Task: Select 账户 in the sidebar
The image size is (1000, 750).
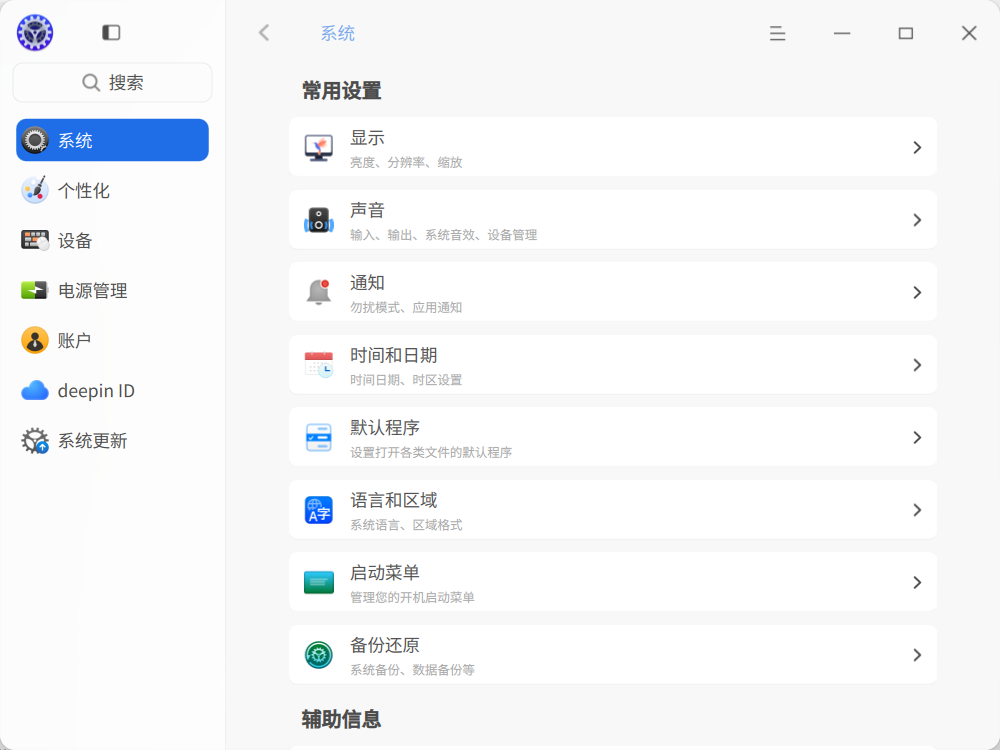Action: coord(112,341)
